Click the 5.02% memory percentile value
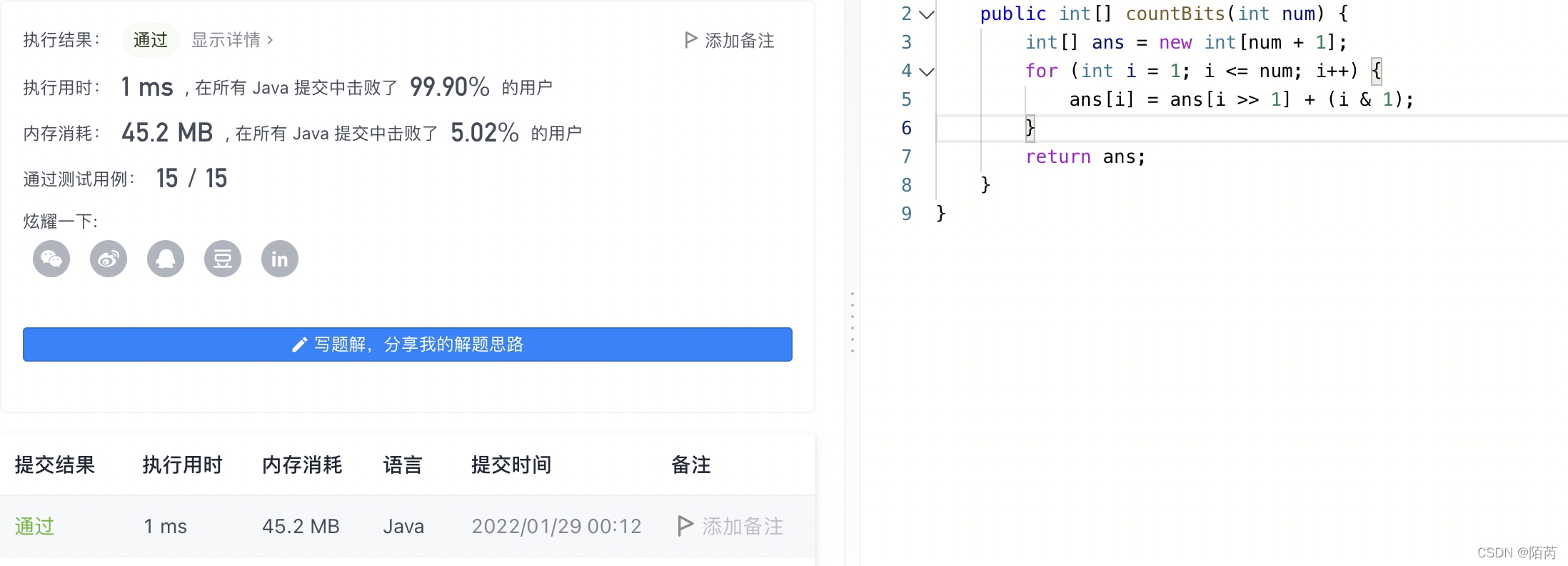The image size is (1568, 566). [485, 133]
